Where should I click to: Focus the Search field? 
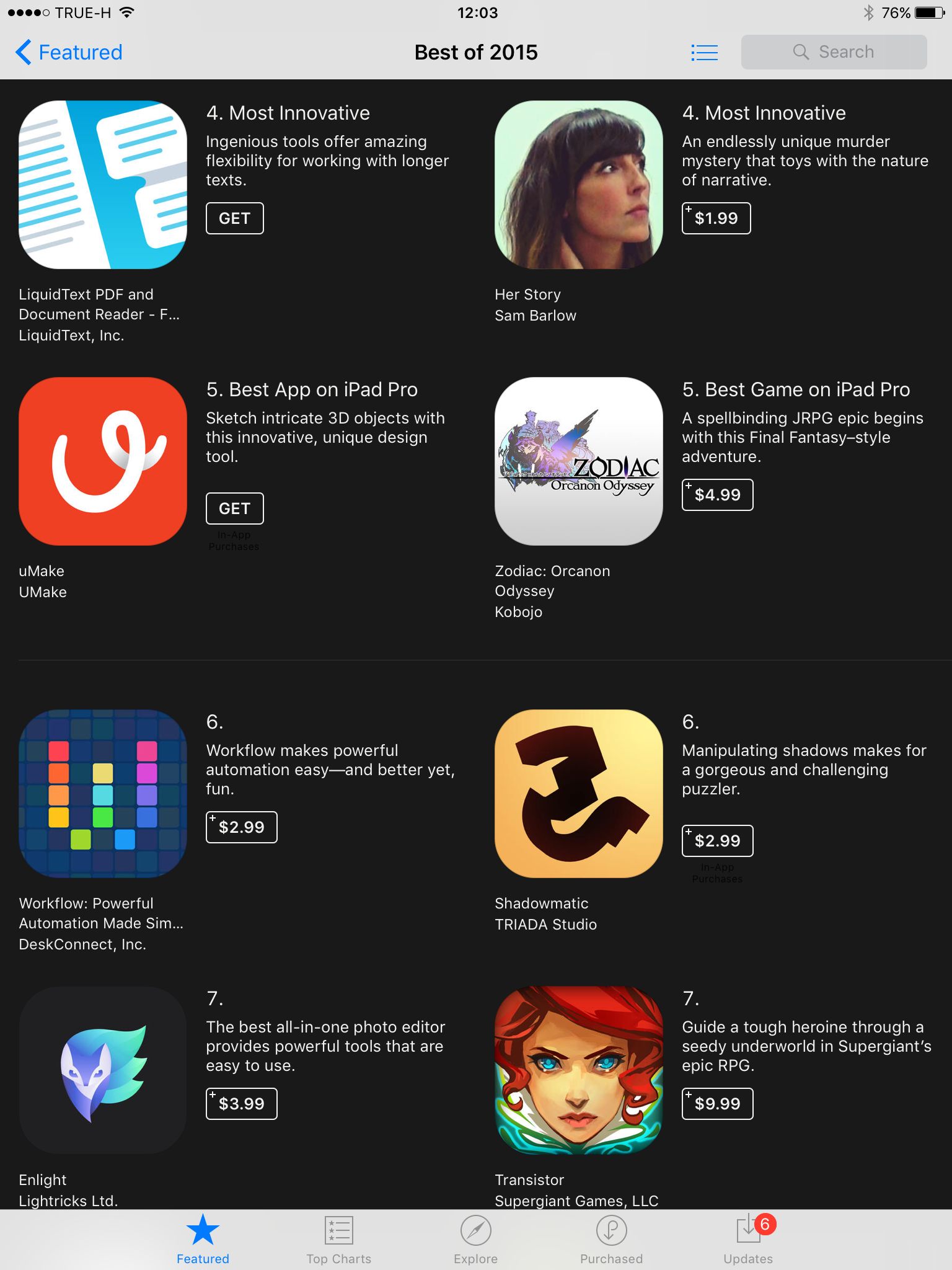pos(834,52)
